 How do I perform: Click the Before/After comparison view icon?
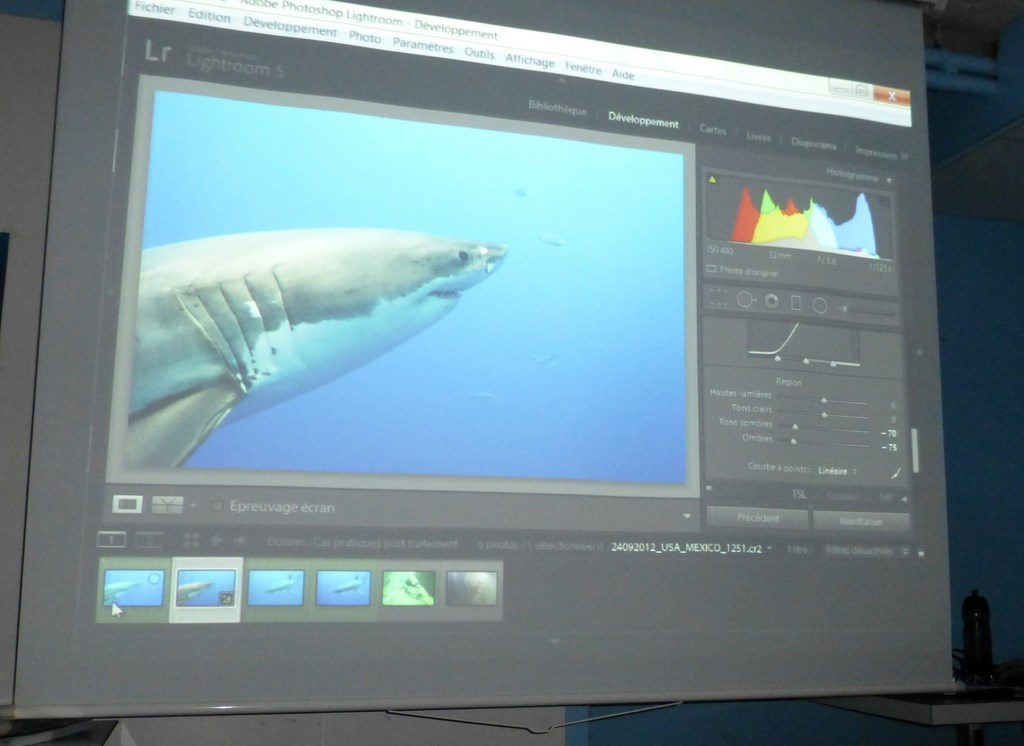[x=167, y=505]
